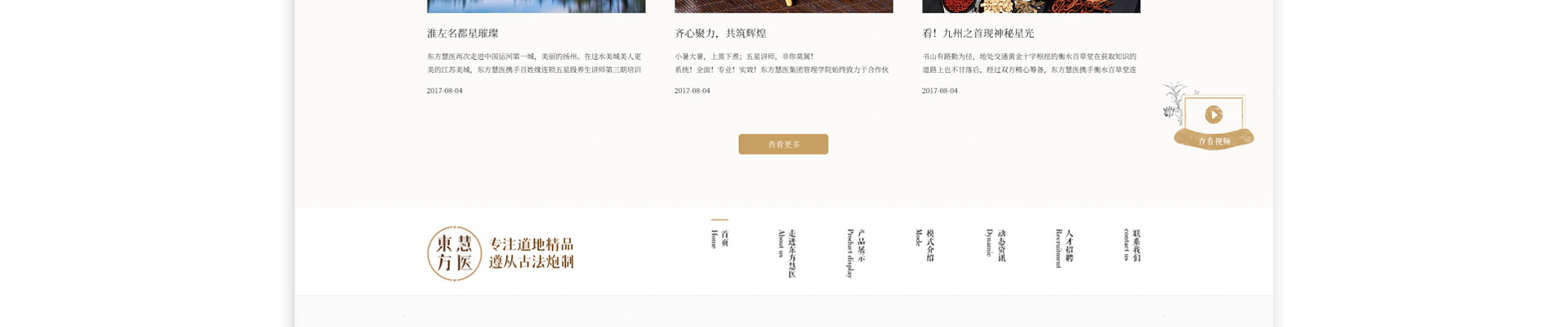Image resolution: width=1568 pixels, height=327 pixels.
Task: Click the slogan 专注道地精品 遵从古法炮制
Action: tap(531, 253)
